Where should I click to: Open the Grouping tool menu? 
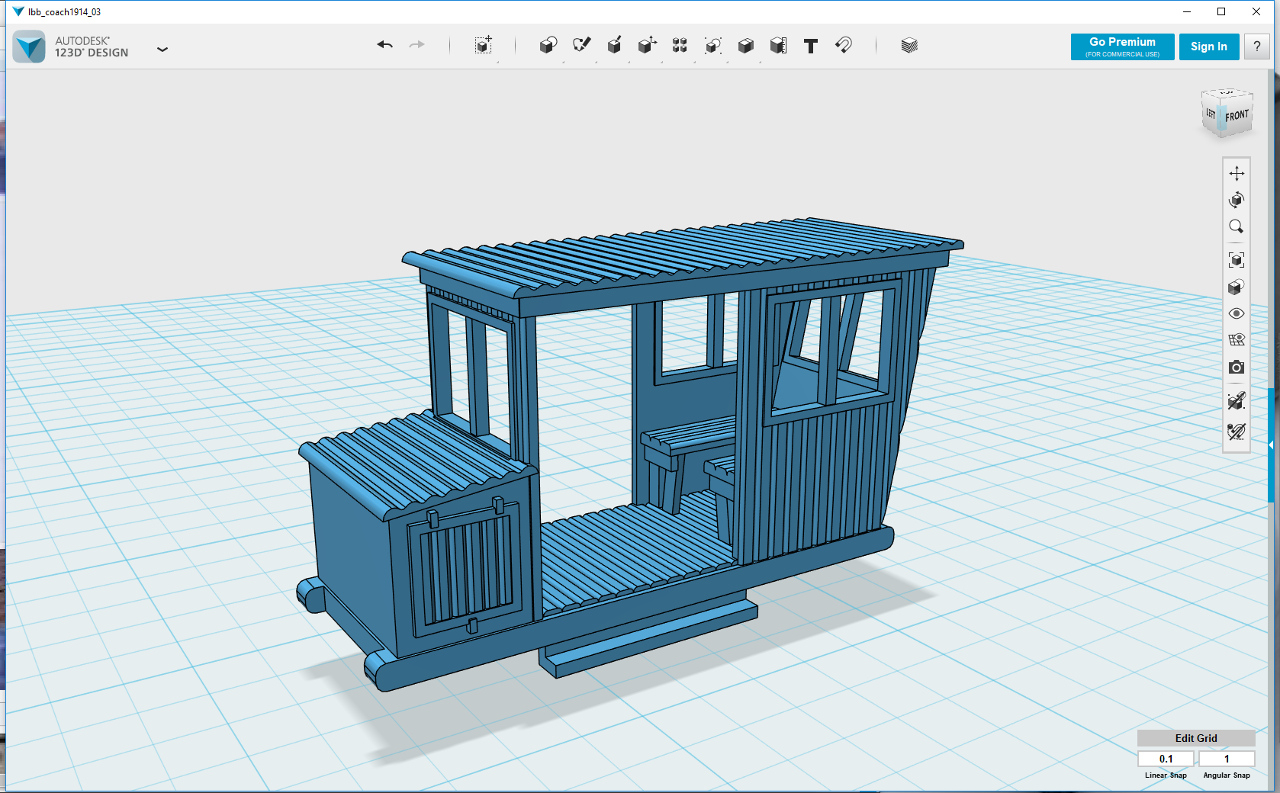pos(713,45)
